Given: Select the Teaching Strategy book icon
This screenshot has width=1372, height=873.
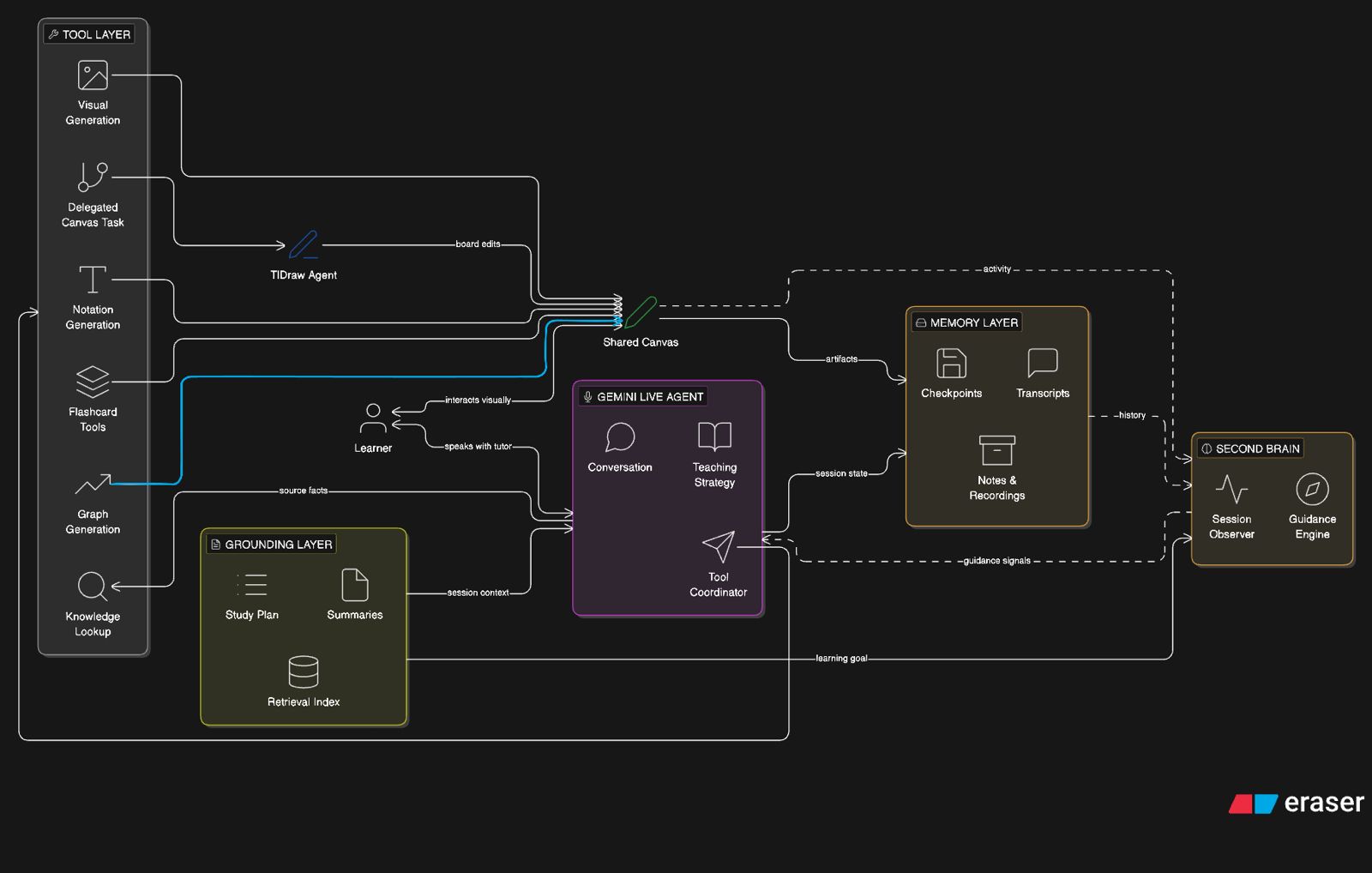Looking at the screenshot, I should pos(714,436).
